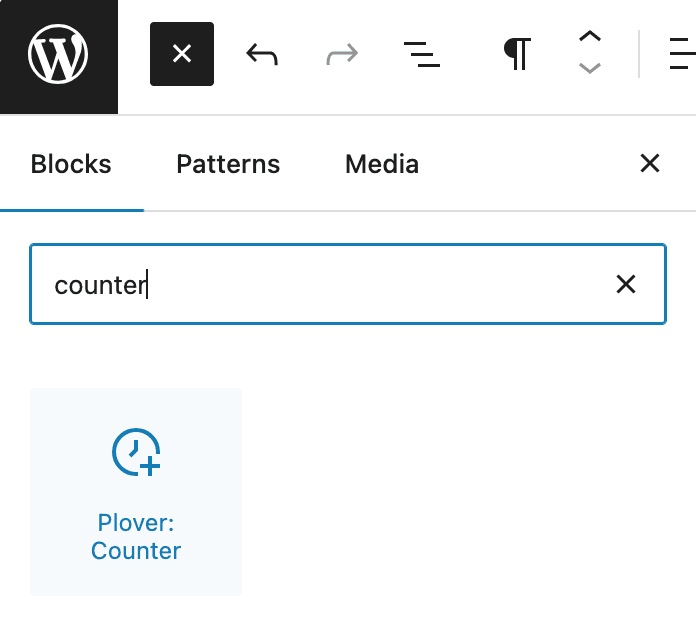Undo the last change
This screenshot has height=622, width=696.
click(x=262, y=54)
